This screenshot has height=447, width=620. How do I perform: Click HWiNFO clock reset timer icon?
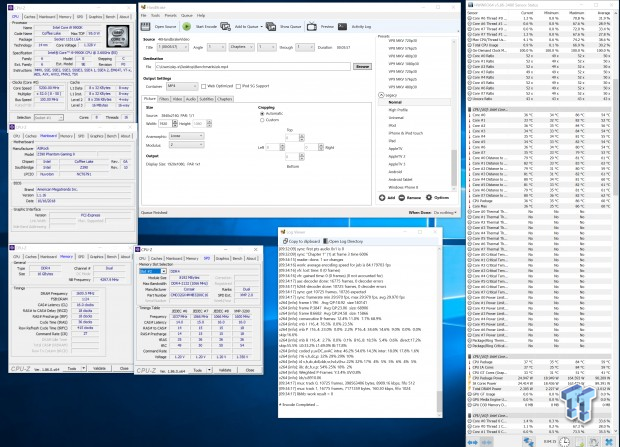point(565,442)
